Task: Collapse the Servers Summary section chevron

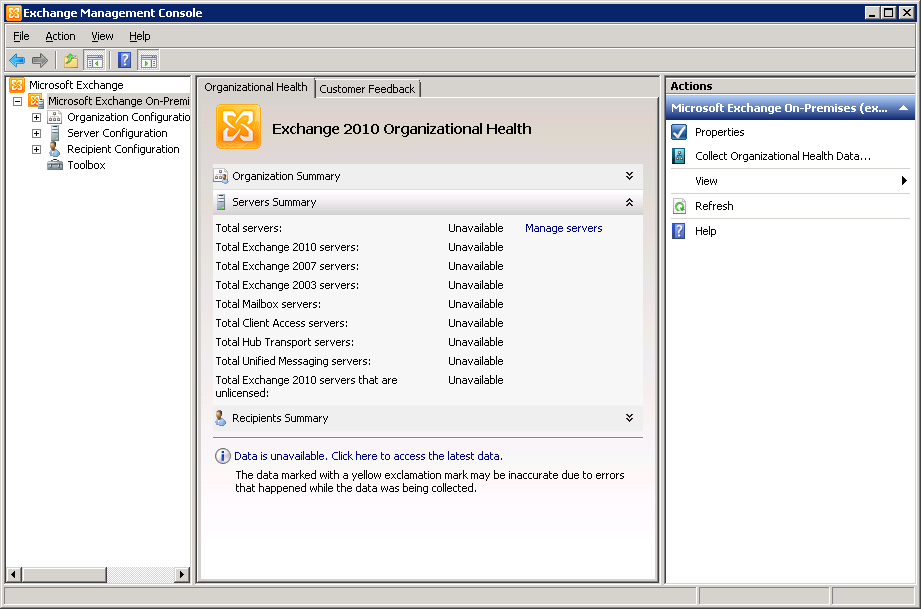Action: tap(629, 202)
